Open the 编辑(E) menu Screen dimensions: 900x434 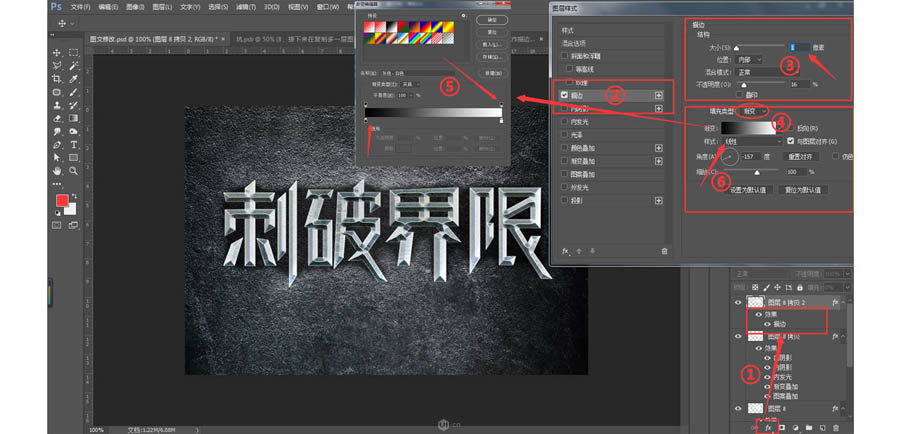click(108, 7)
